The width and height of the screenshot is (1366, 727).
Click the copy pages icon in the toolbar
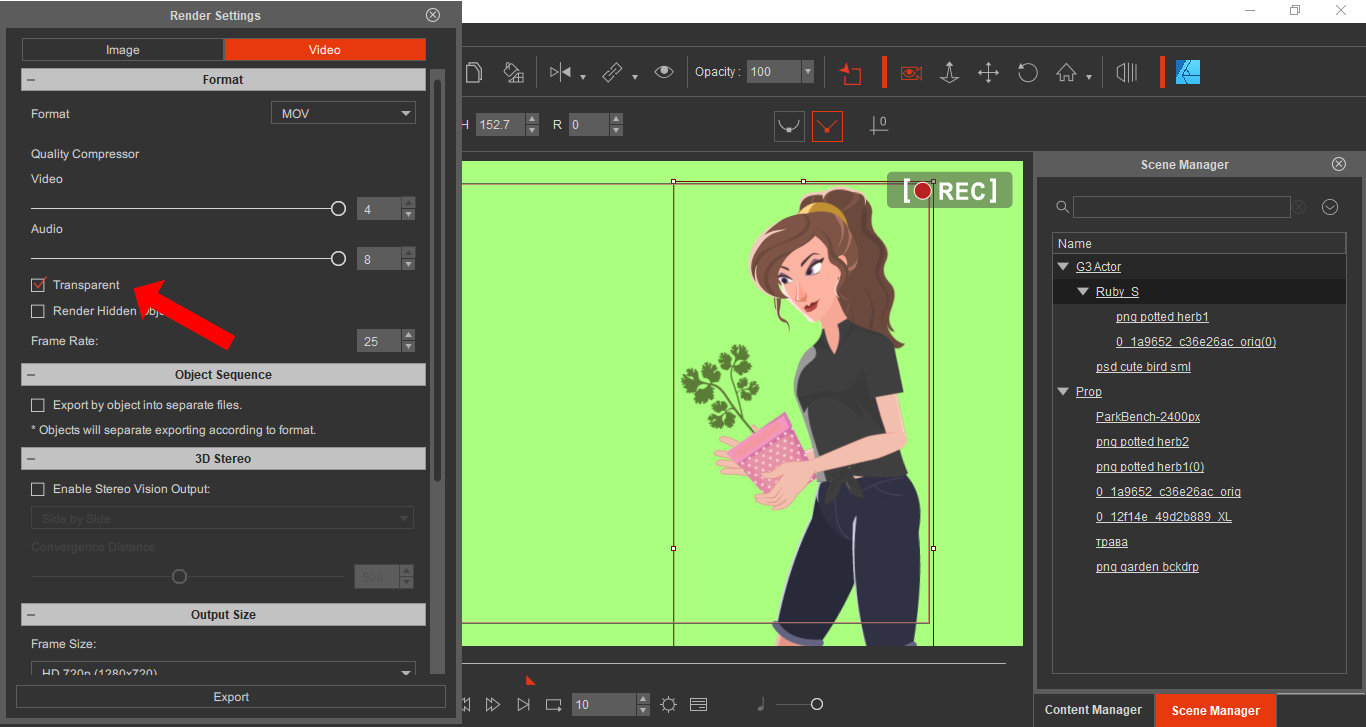474,72
